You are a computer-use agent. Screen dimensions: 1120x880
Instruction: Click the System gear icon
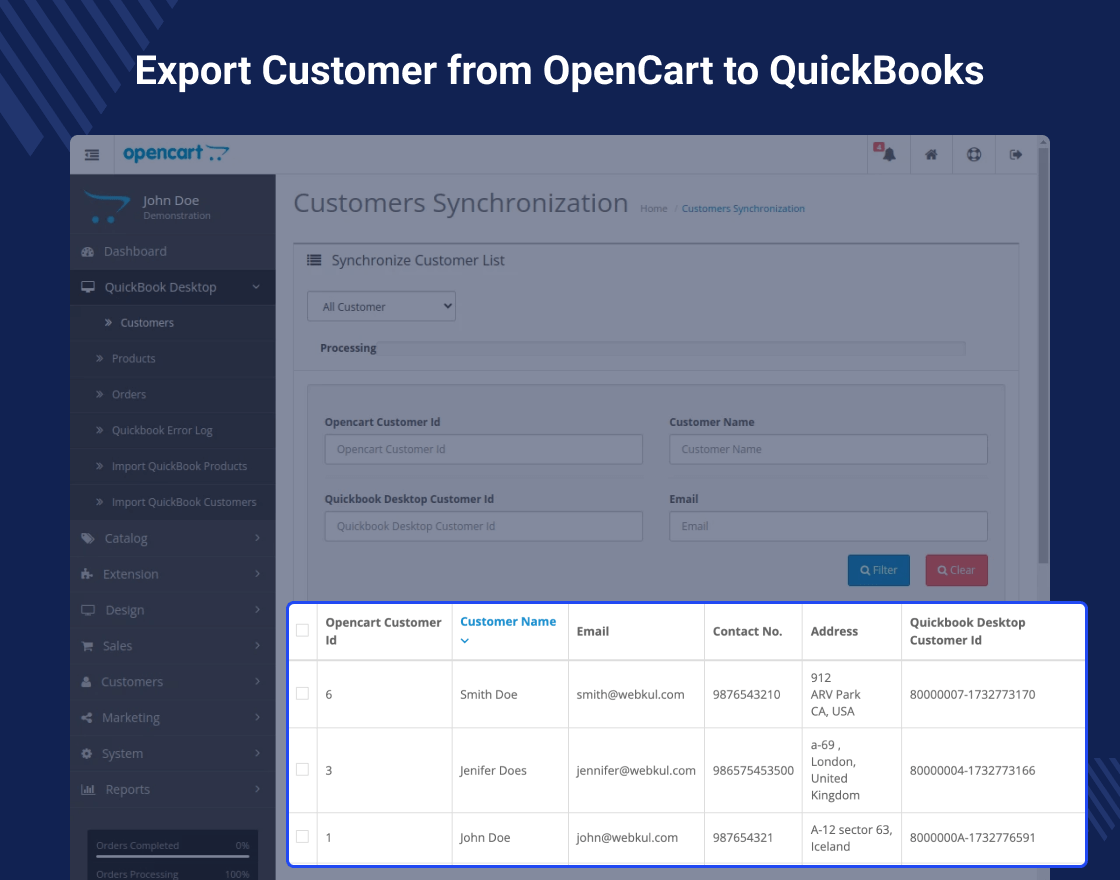pos(86,754)
